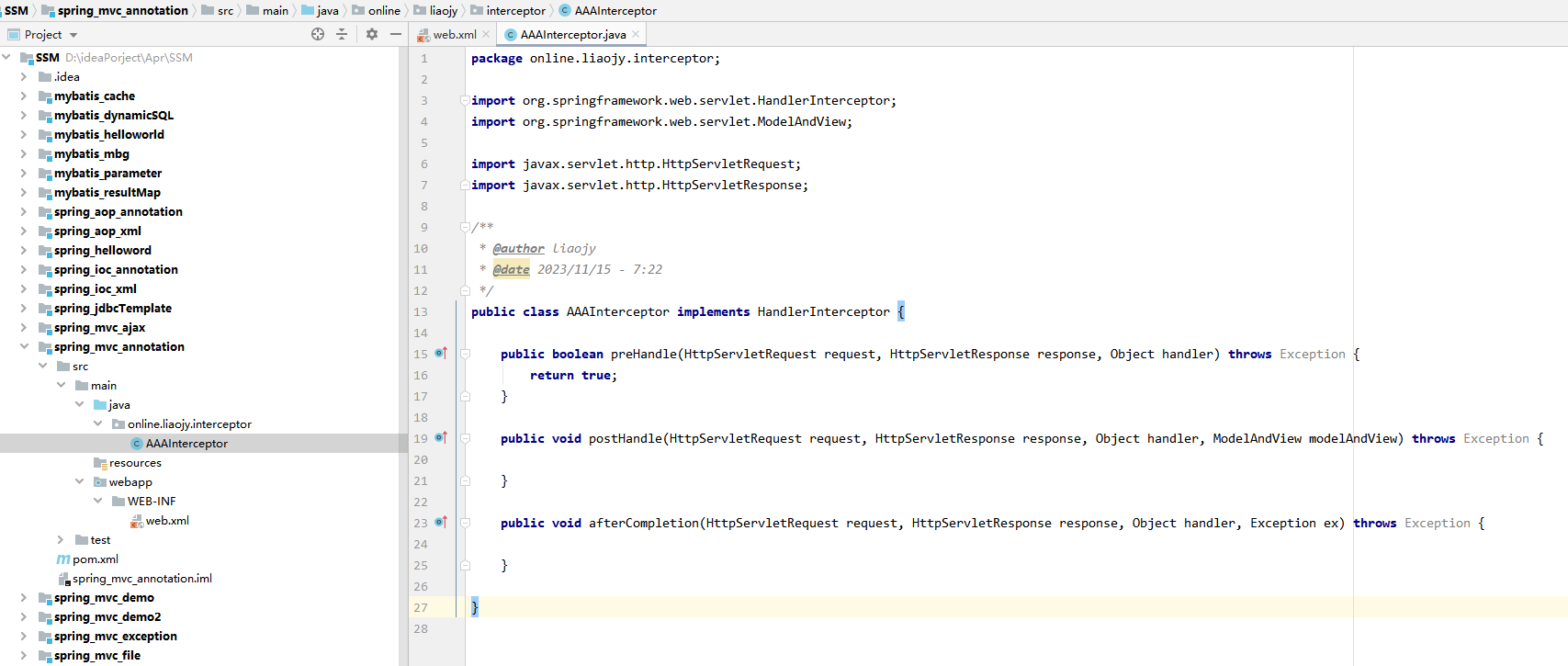Click the @date Javadoc tag
Image resolution: width=1568 pixels, height=666 pixels.
(x=511, y=269)
